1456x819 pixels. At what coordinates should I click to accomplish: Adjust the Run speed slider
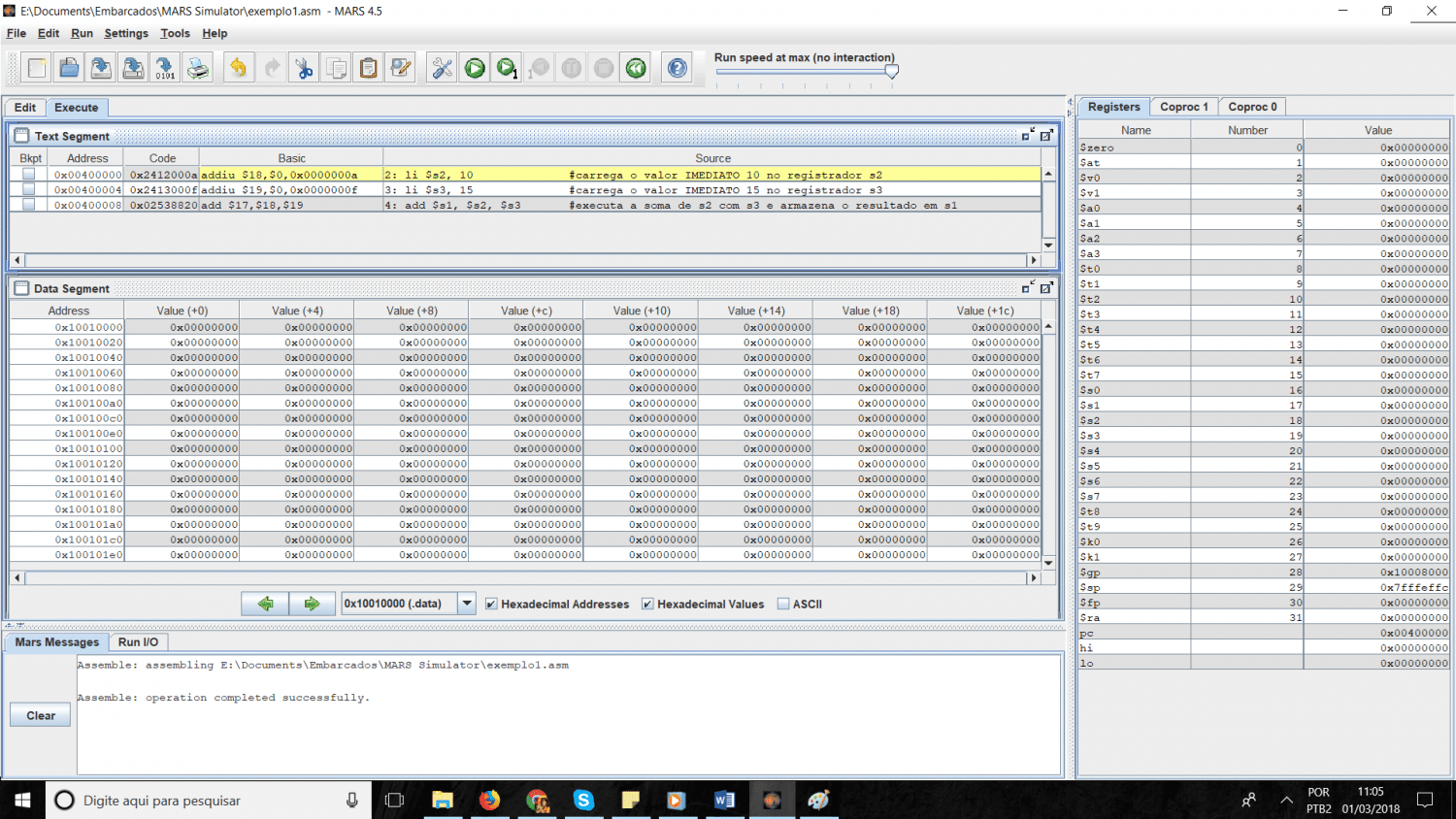(891, 71)
